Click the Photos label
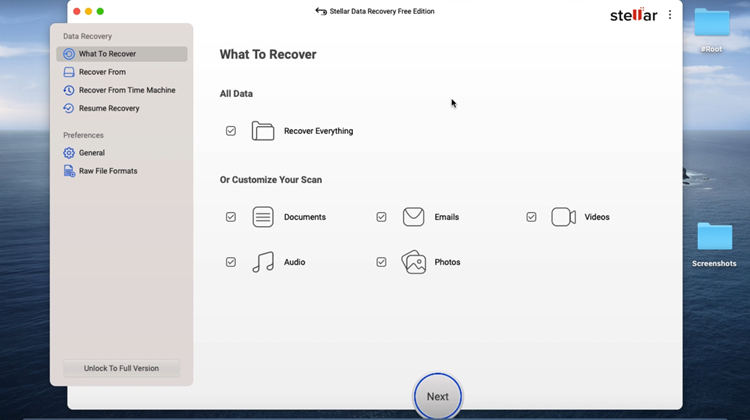The image size is (750, 420). coord(447,262)
